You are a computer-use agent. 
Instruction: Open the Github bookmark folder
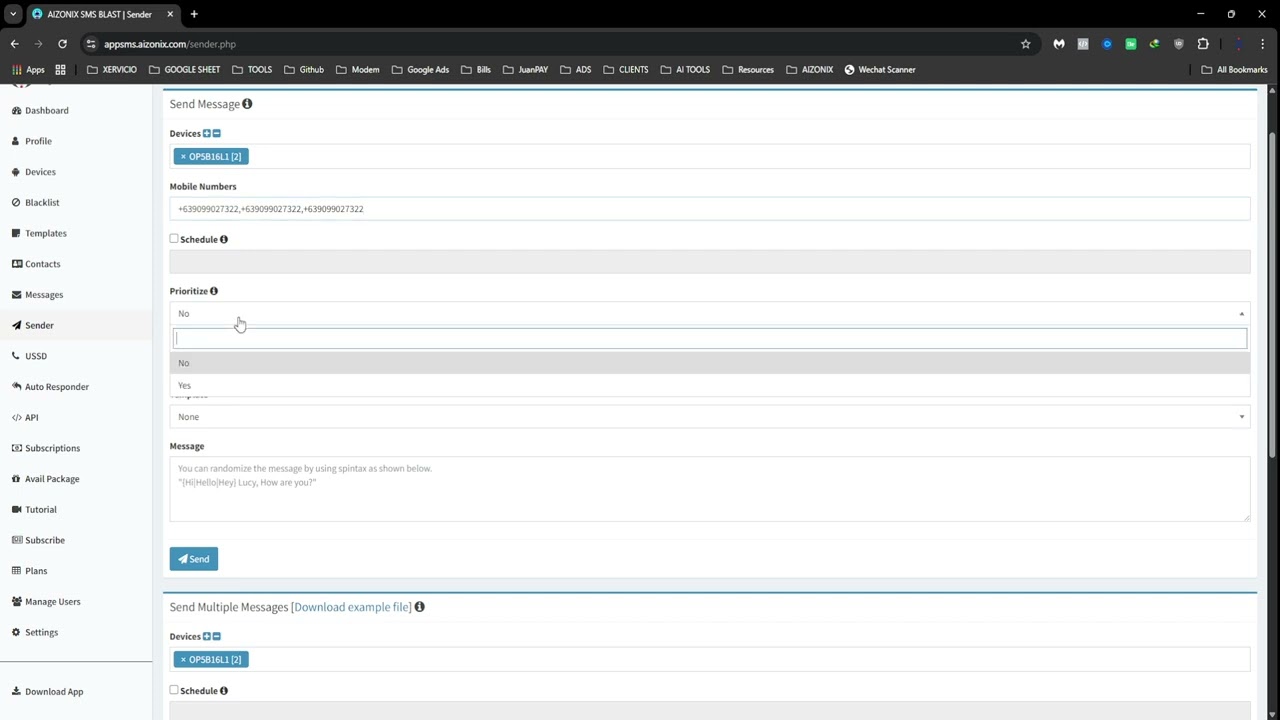[304, 70]
